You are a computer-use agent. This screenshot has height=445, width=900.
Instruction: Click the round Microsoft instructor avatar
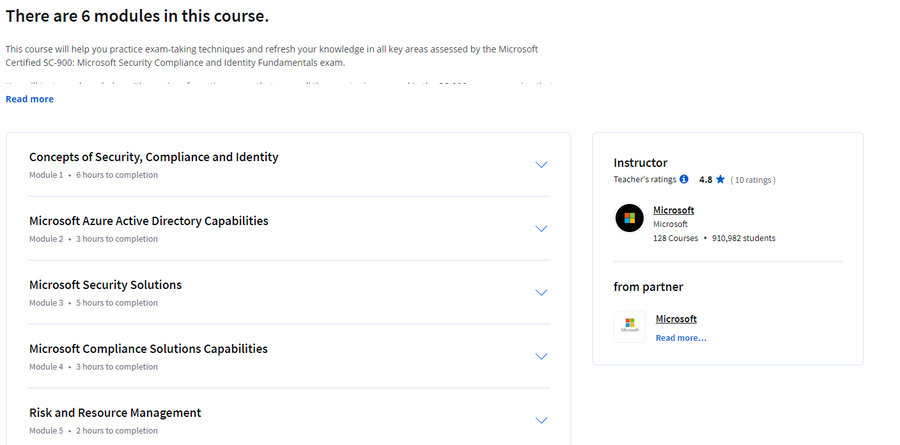point(629,218)
